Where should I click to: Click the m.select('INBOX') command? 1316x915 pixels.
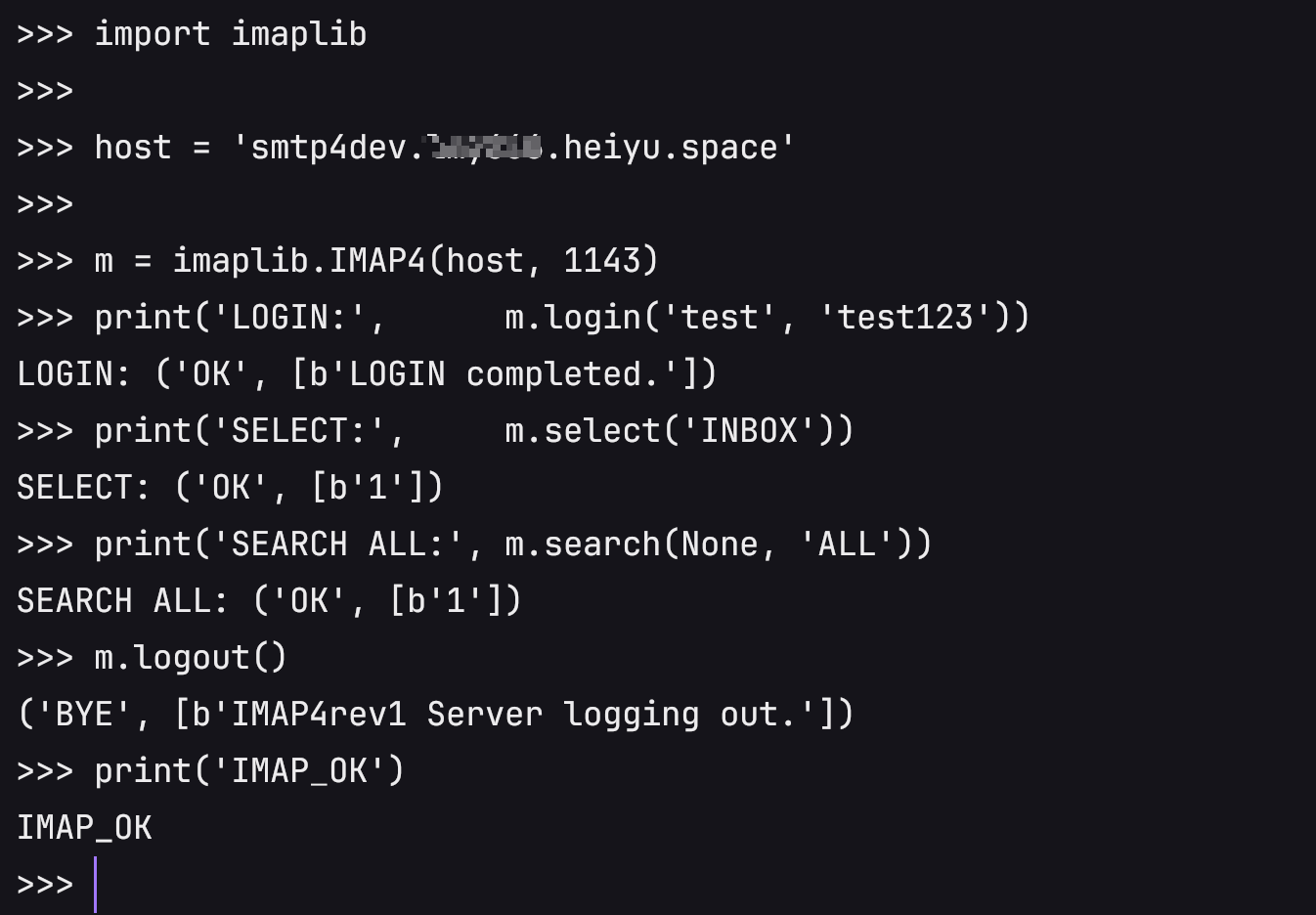coord(670,431)
